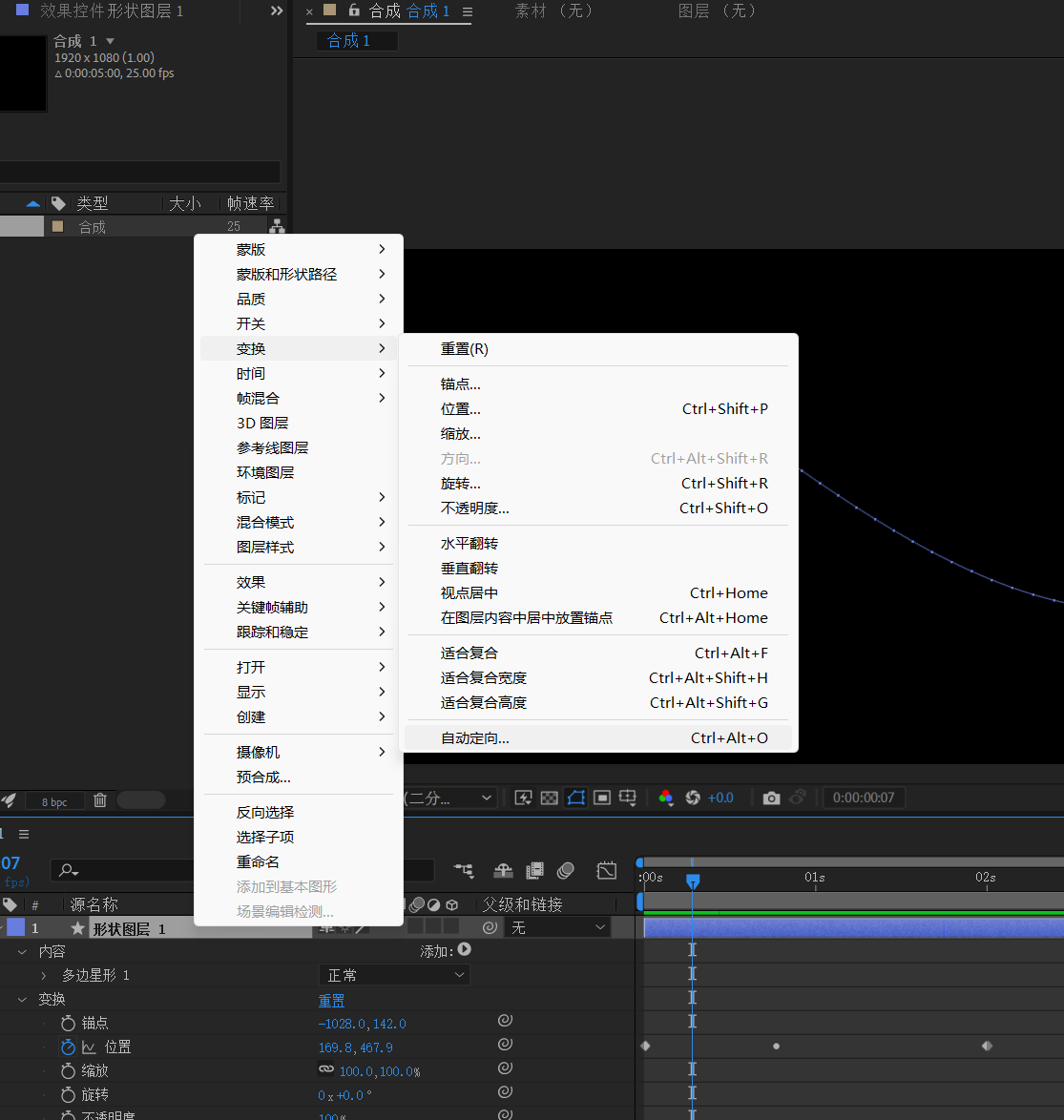Choose 重命名 in context menu
This screenshot has width=1064, height=1120.
click(298, 862)
